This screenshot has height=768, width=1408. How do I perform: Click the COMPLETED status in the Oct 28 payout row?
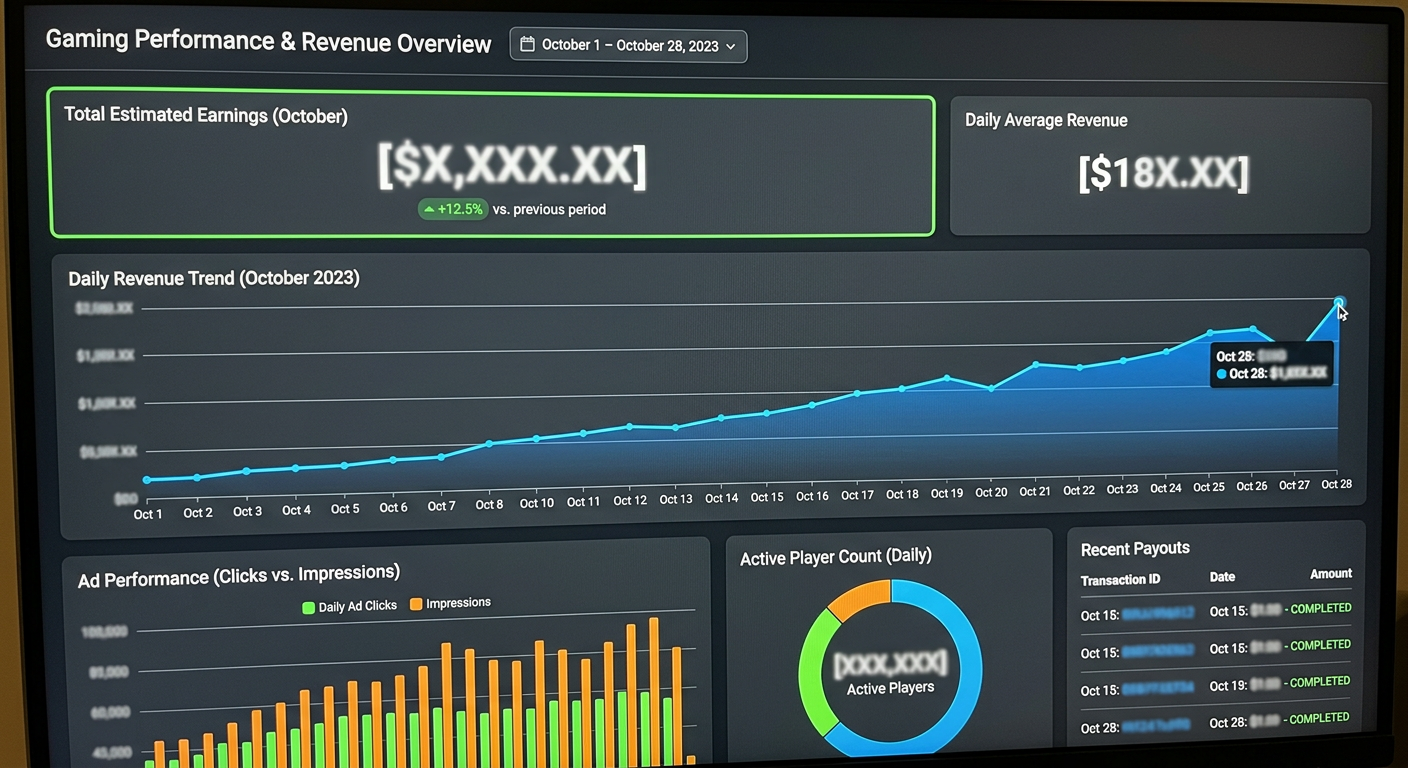[x=1319, y=718]
